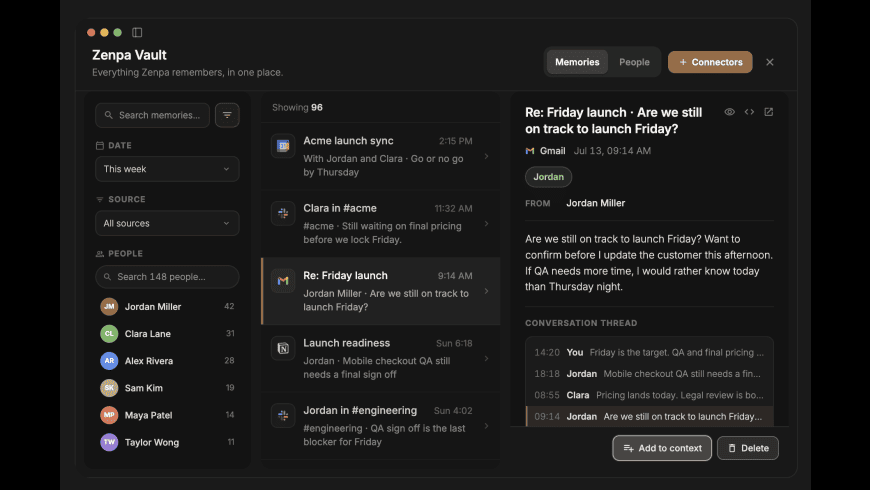The height and width of the screenshot is (490, 870).
Task: Open memory in external window icon
Action: [768, 112]
